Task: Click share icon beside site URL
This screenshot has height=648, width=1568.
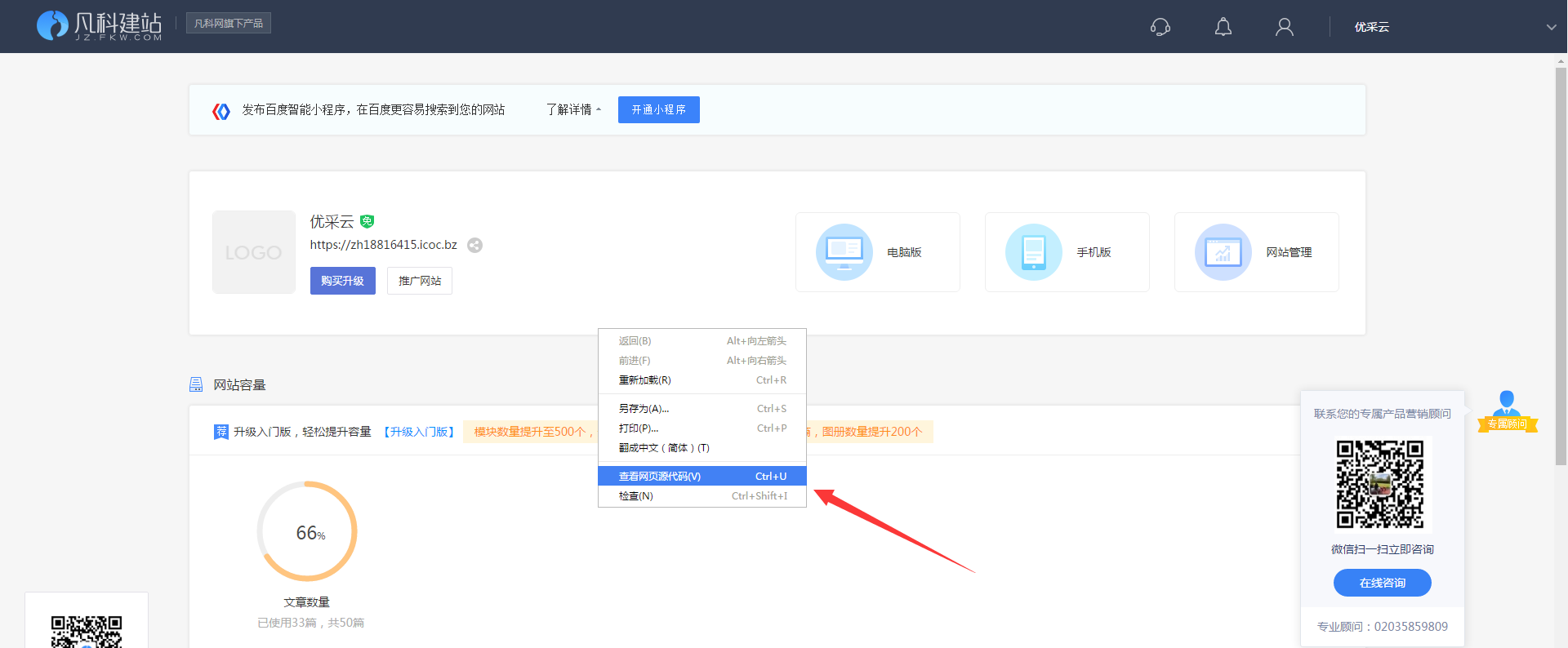Action: (x=474, y=245)
